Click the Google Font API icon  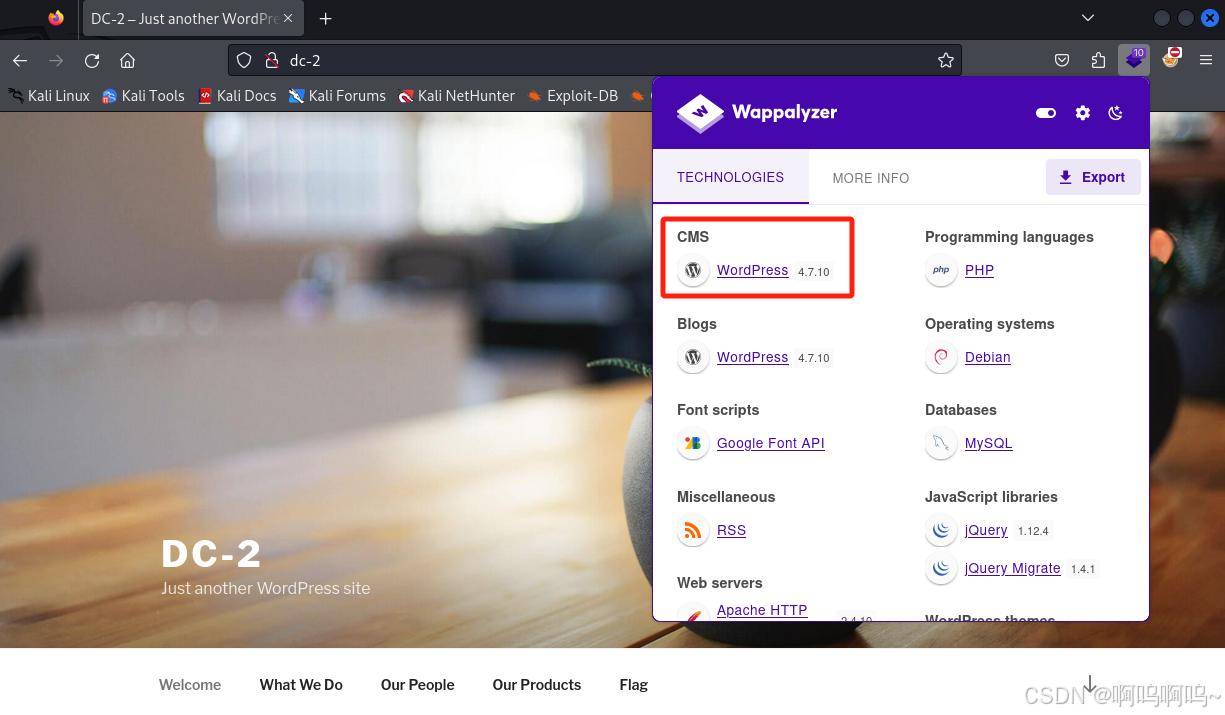pos(693,443)
